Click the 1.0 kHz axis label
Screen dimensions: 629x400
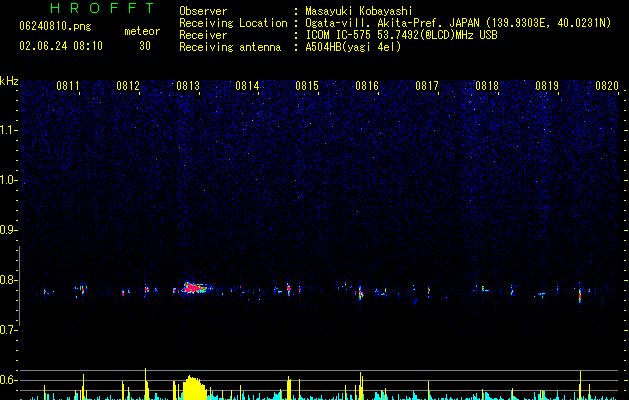[9, 180]
